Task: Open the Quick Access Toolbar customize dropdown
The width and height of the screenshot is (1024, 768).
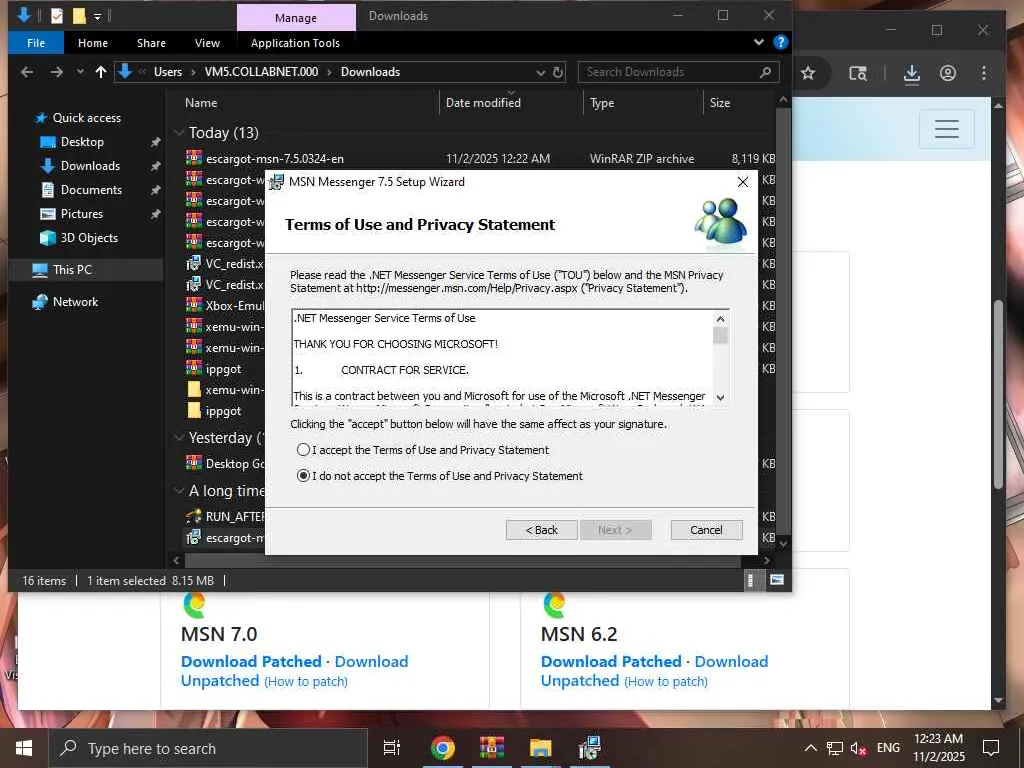Action: tap(97, 16)
